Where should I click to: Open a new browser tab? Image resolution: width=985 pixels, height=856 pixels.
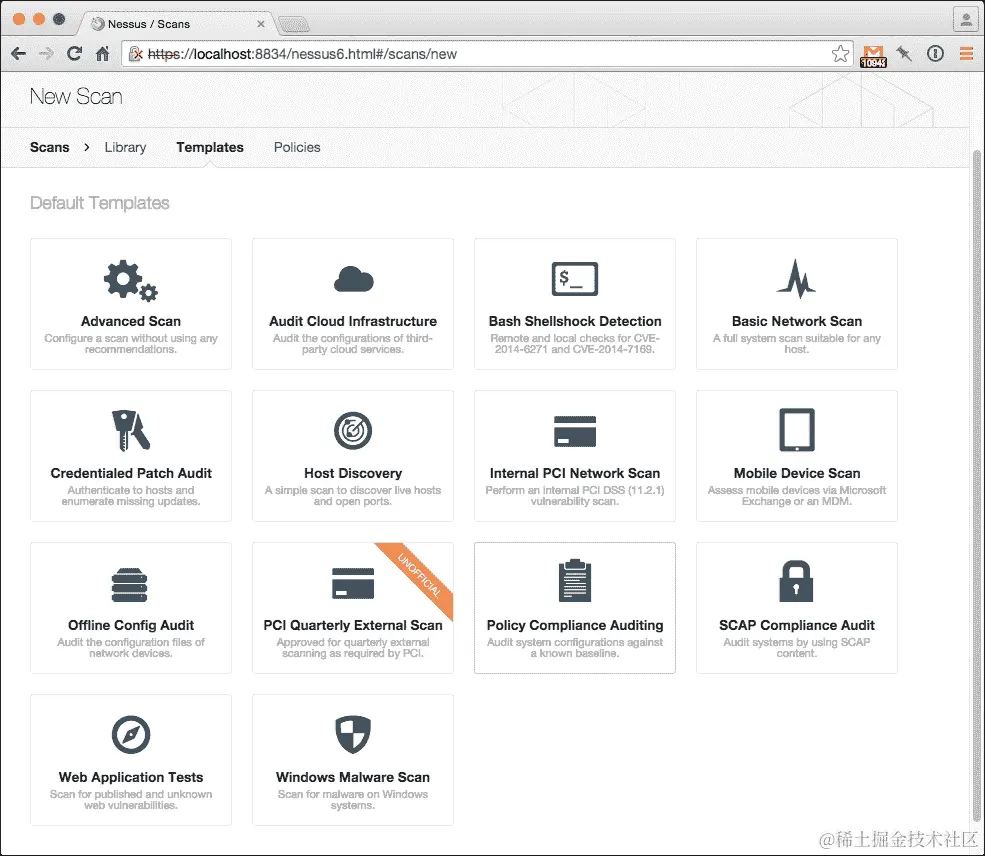coord(293,25)
